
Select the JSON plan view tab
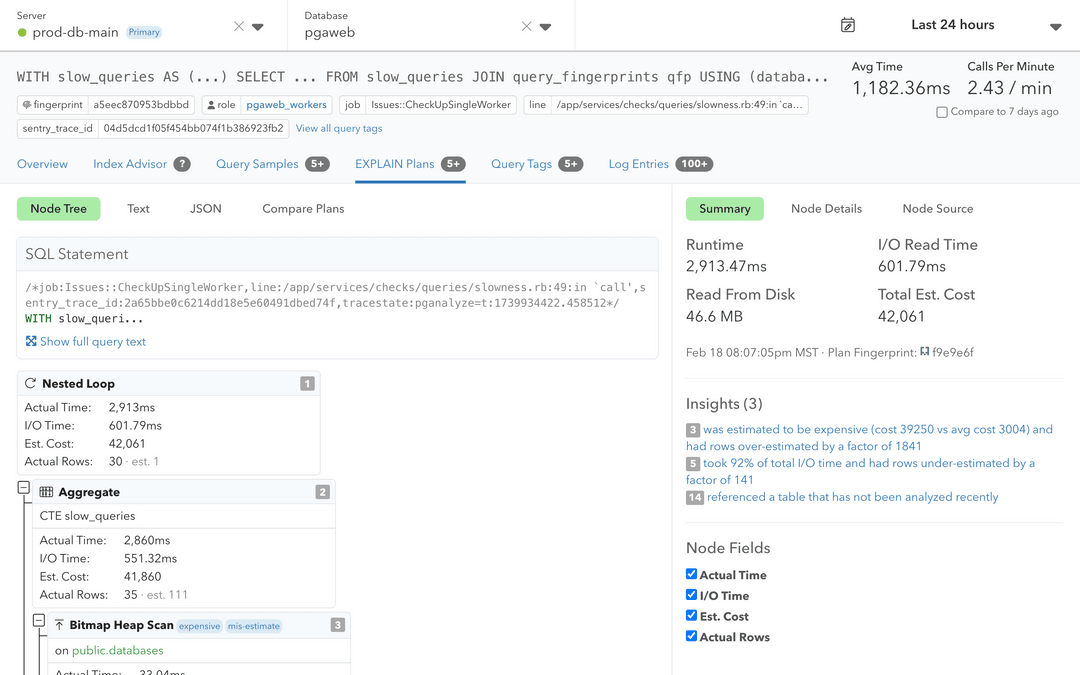tap(206, 209)
